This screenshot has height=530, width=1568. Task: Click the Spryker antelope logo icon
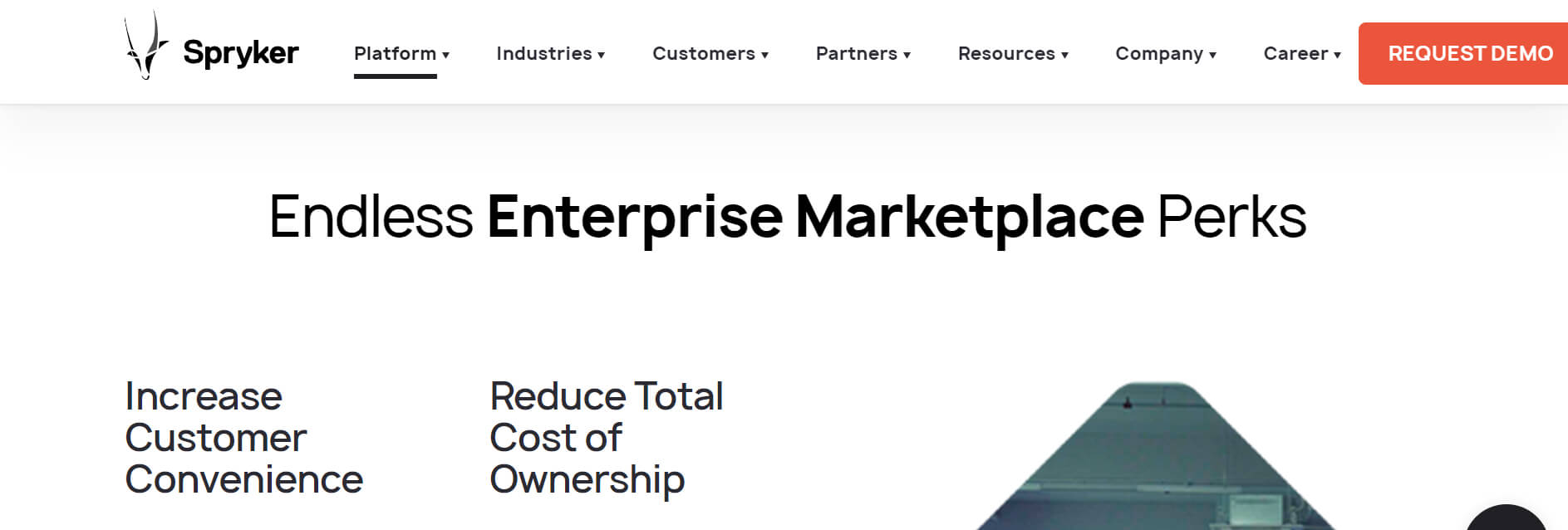click(x=145, y=47)
